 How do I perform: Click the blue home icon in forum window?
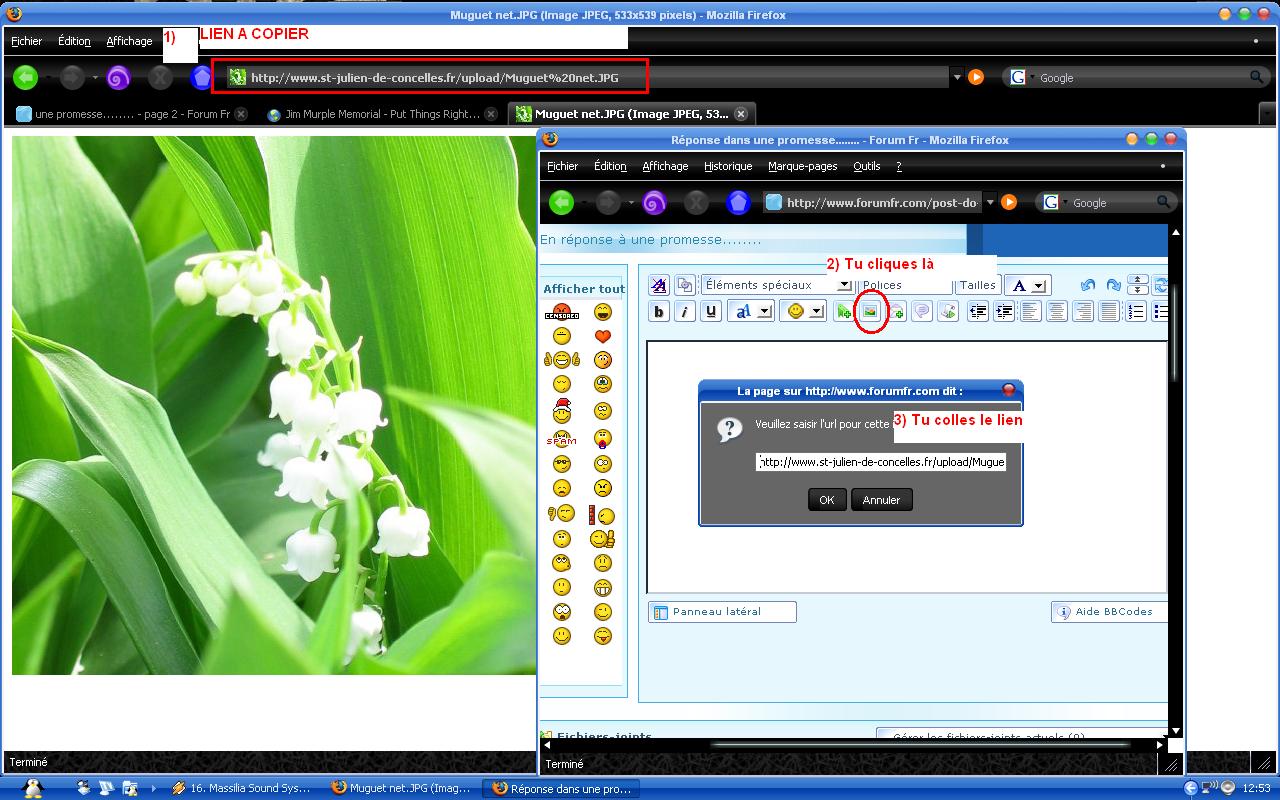pyautogui.click(x=738, y=203)
